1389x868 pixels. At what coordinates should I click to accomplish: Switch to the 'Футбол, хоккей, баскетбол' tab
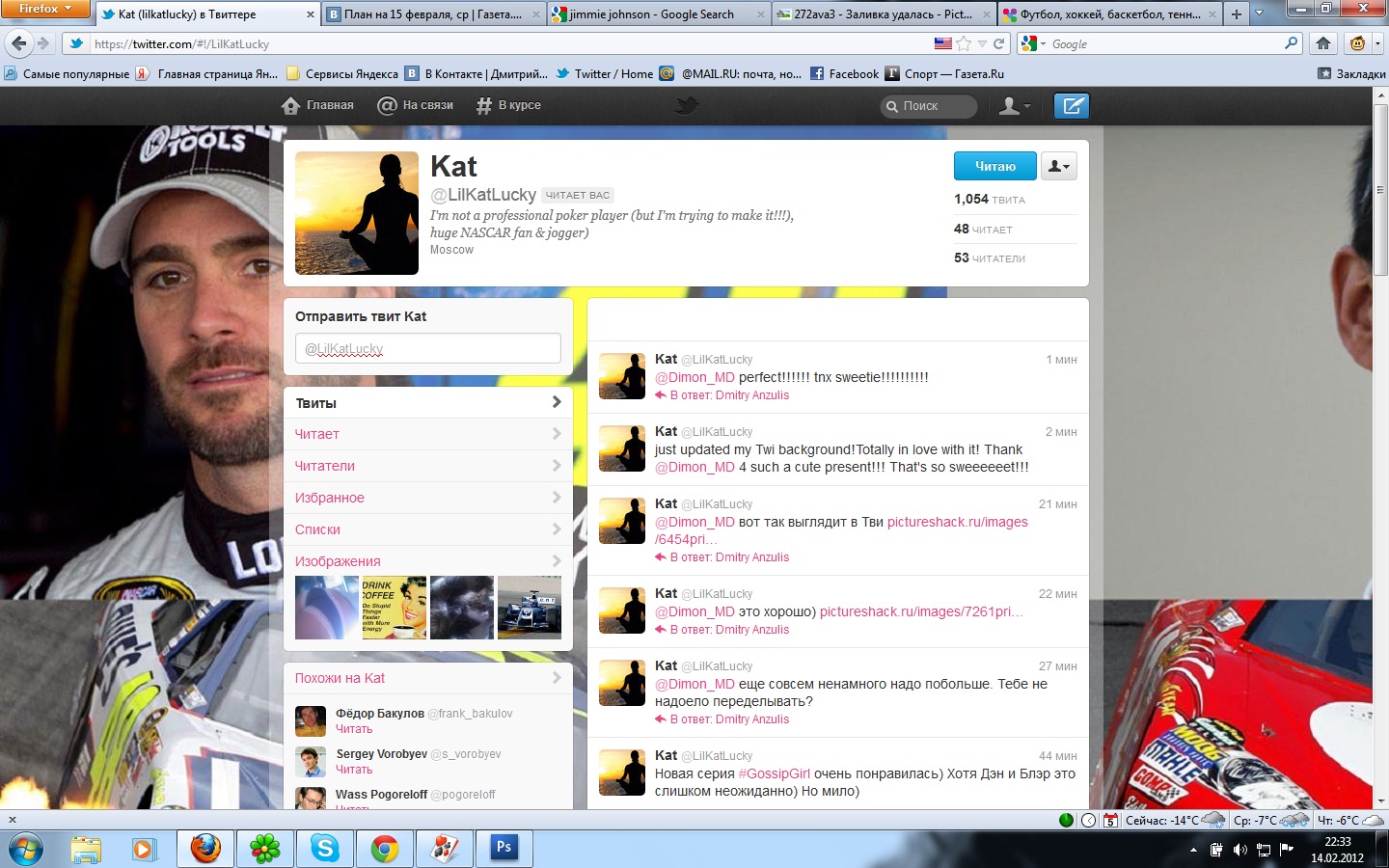tap(1109, 14)
